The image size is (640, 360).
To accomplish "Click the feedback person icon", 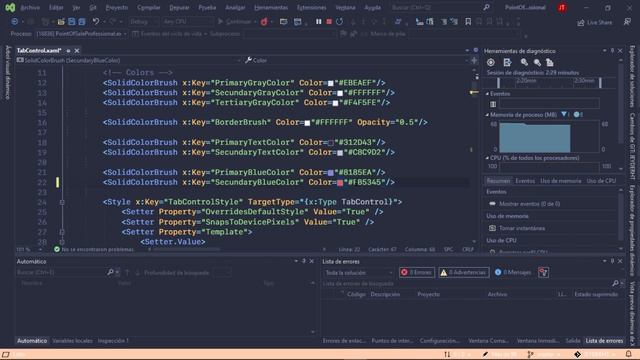I will [x=627, y=22].
